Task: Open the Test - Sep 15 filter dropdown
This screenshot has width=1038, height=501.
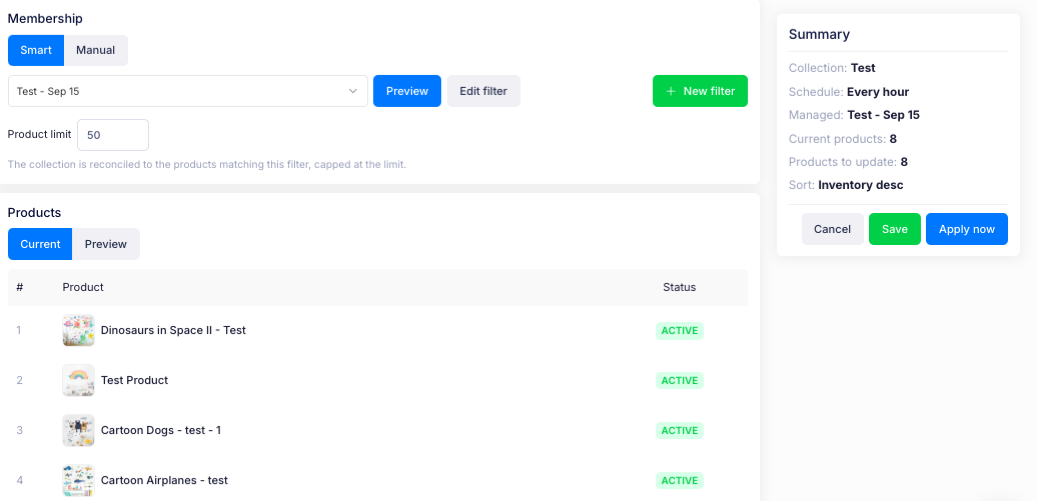Action: click(188, 91)
